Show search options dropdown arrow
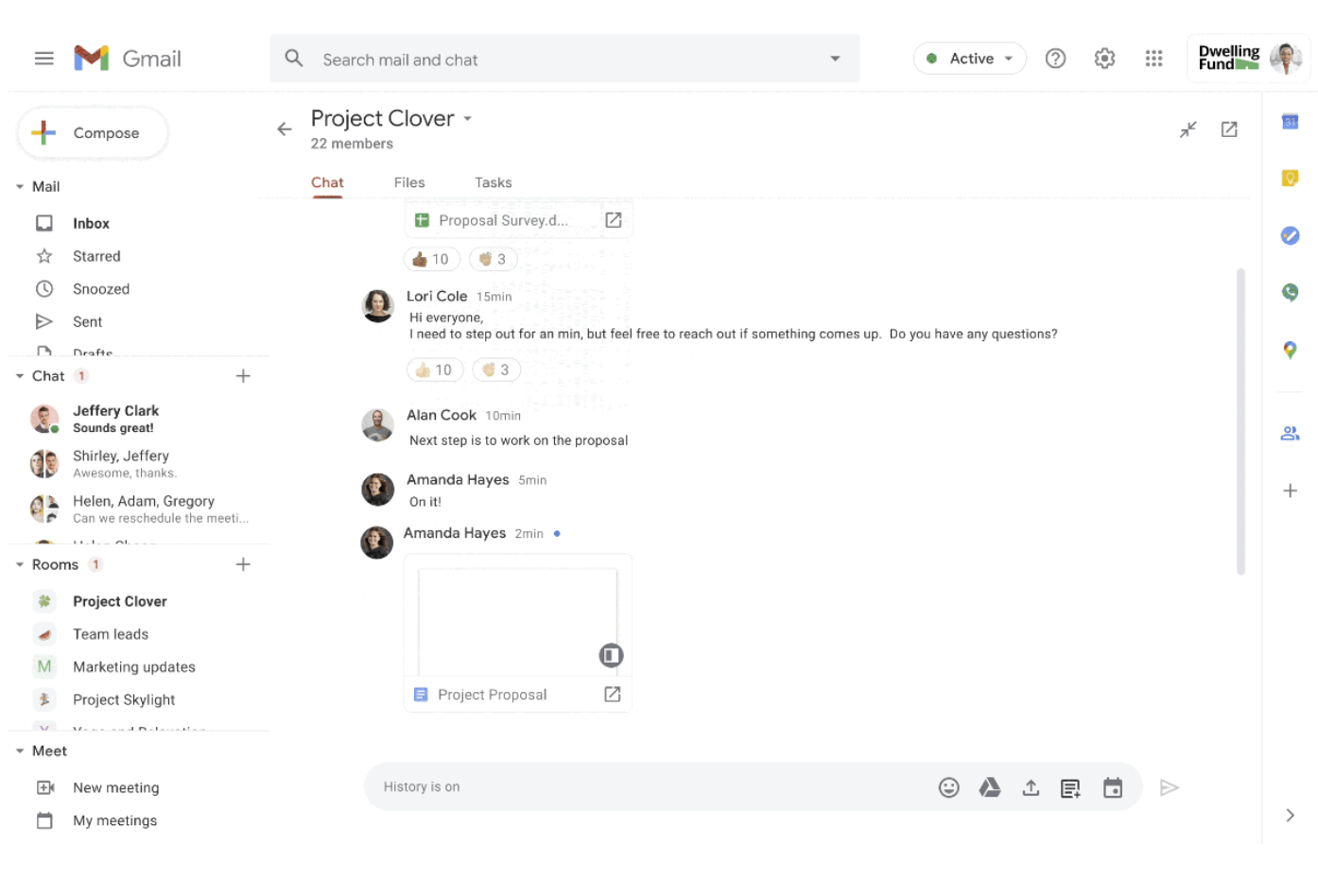1318x896 pixels. [x=835, y=59]
